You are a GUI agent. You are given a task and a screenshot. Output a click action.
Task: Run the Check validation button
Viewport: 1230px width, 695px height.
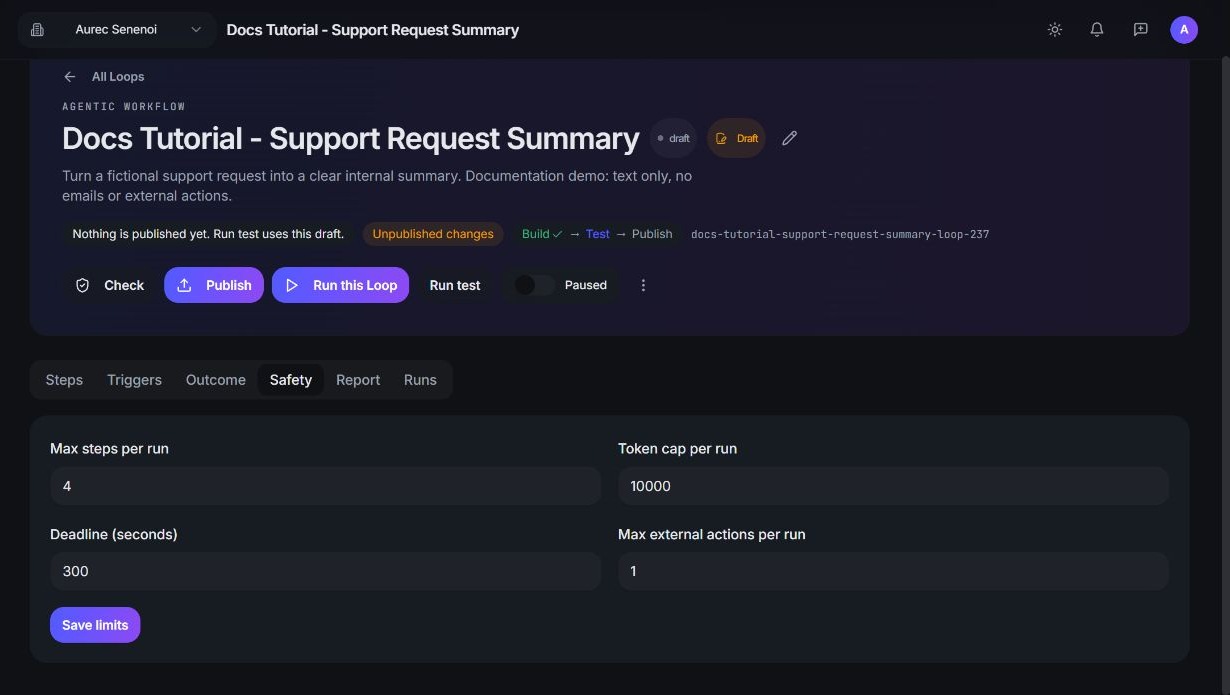click(x=110, y=285)
